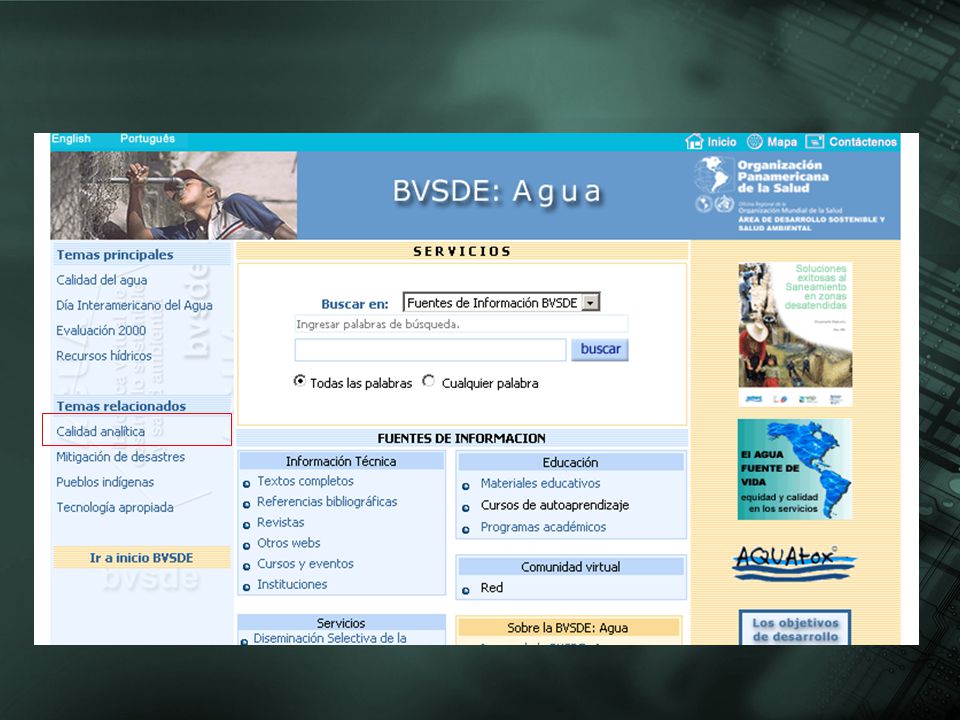Open Calidad del agua topic
This screenshot has height=720, width=960.
click(x=102, y=280)
